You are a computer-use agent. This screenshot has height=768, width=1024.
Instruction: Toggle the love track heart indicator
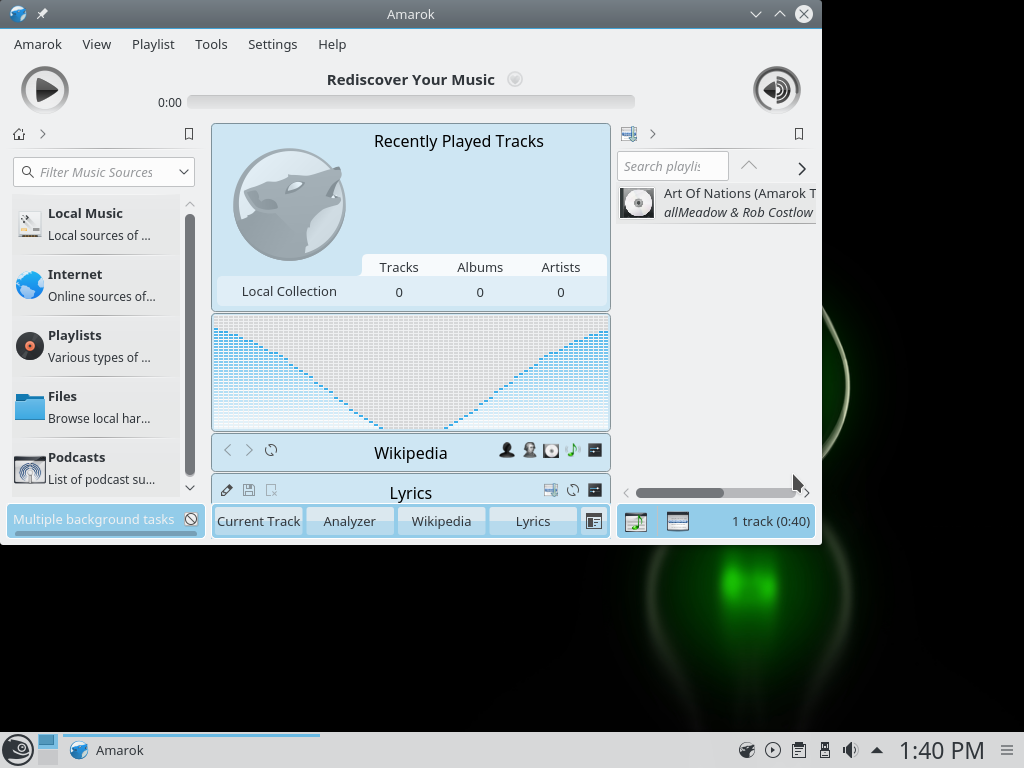(x=515, y=80)
